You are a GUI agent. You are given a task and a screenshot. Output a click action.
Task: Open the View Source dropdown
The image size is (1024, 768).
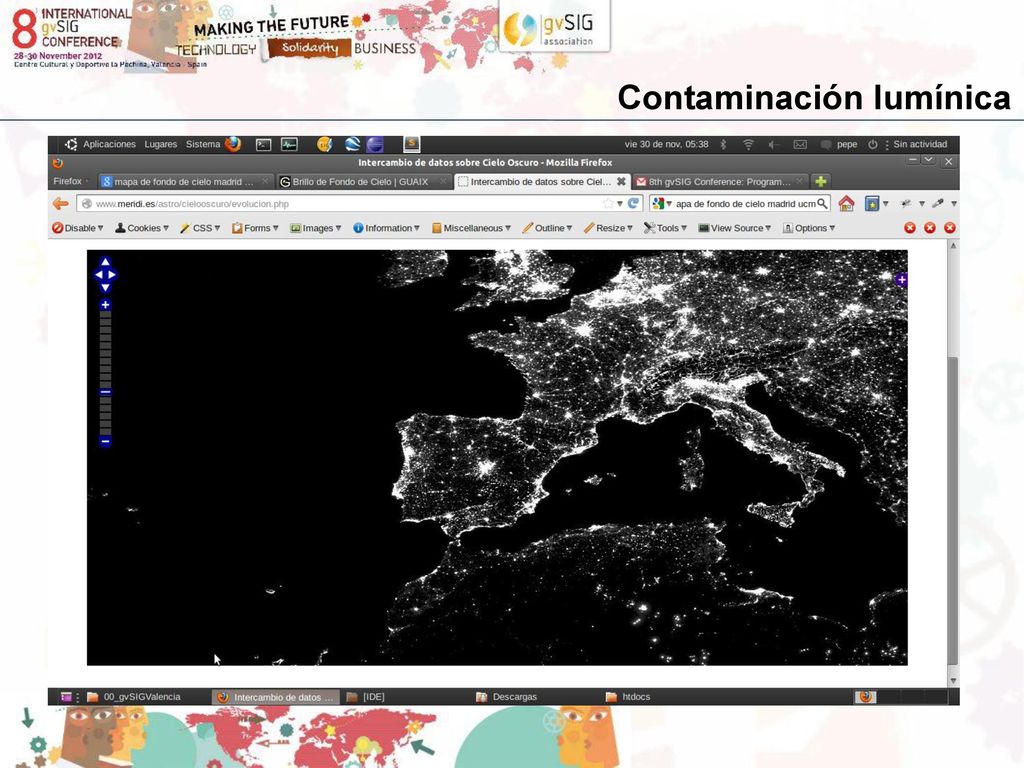click(x=735, y=228)
